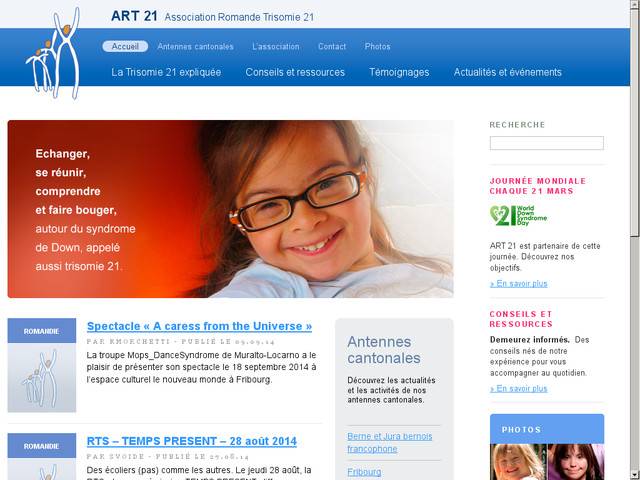Open article Spectacle « A caress from the Universe »

[x=199, y=327]
